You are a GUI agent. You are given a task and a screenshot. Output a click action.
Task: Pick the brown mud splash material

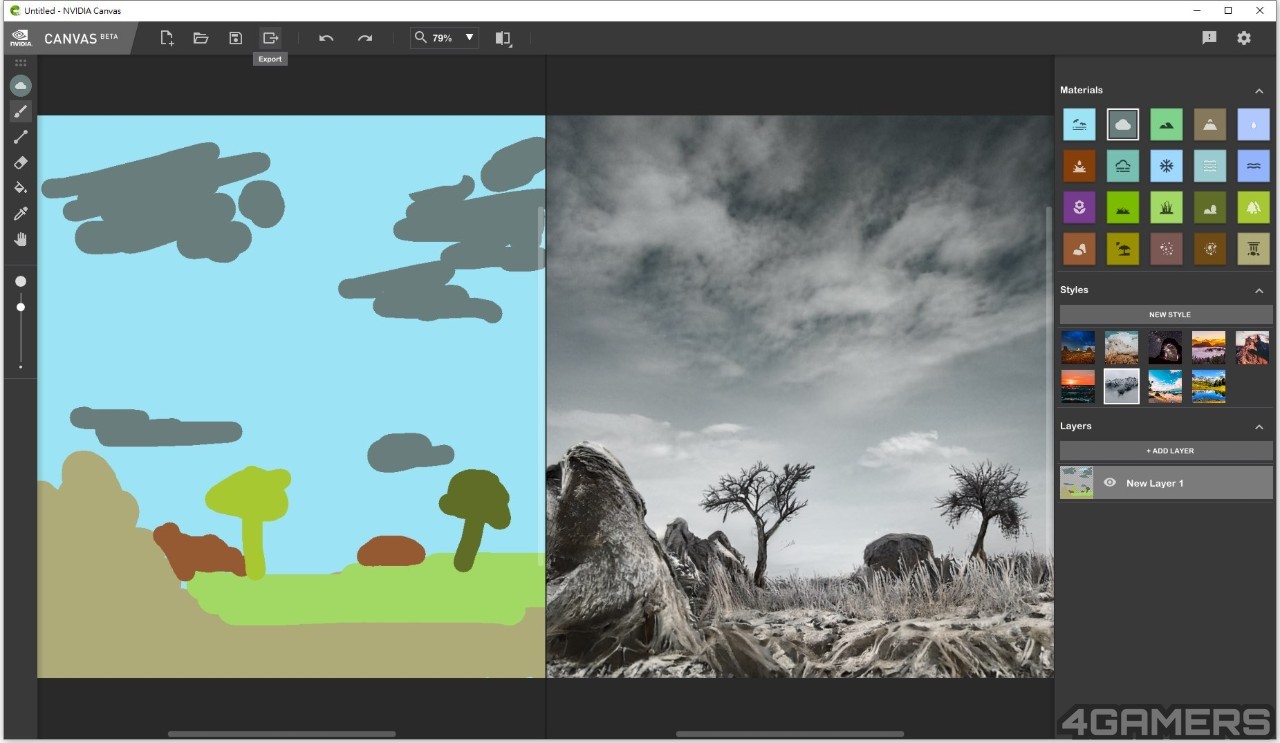(1079, 166)
